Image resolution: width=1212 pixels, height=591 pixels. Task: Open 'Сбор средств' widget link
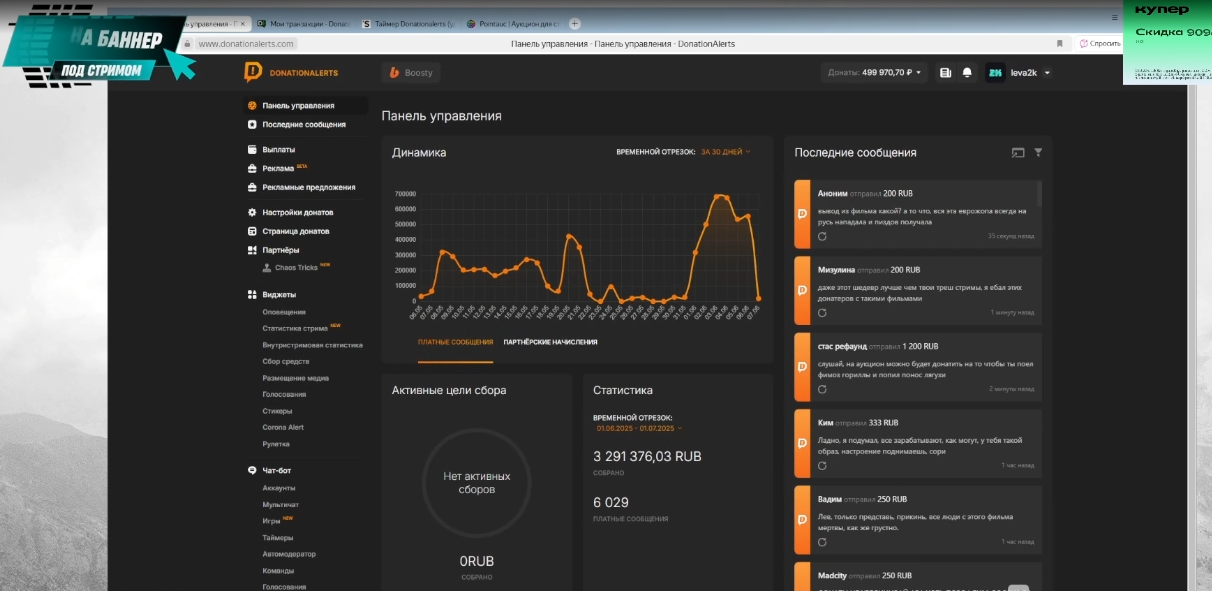point(286,361)
